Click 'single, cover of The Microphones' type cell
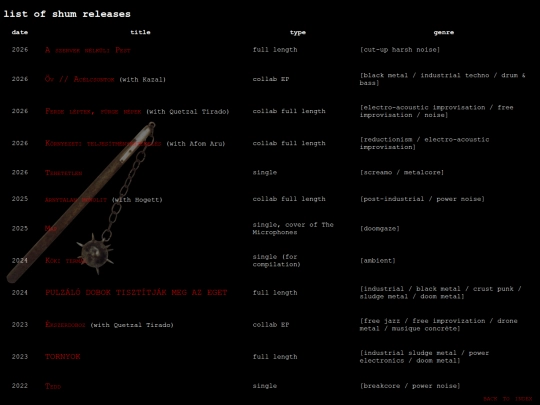 [x=293, y=228]
